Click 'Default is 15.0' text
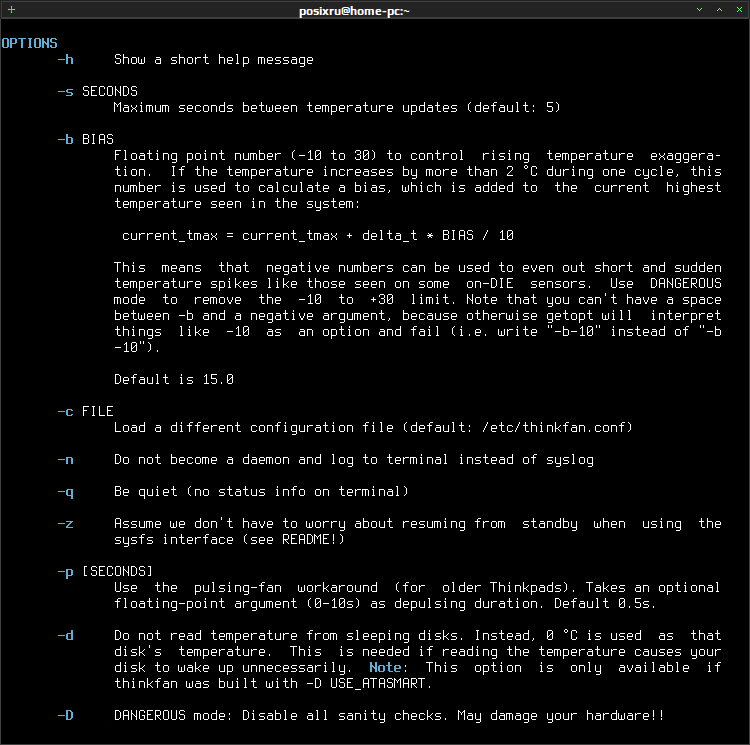Image resolution: width=750 pixels, height=745 pixels. click(174, 379)
